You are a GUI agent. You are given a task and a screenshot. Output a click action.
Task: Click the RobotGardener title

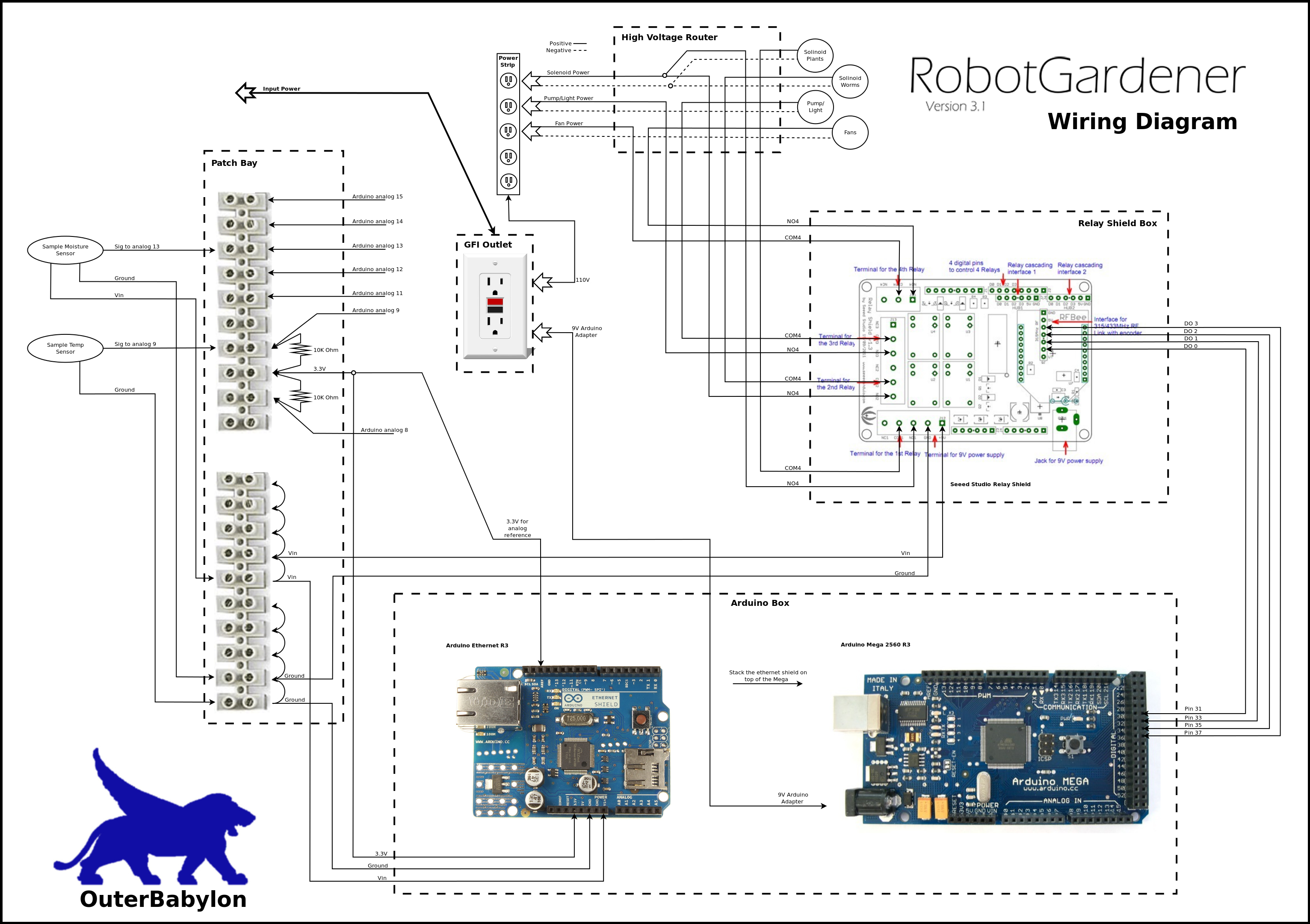click(1077, 75)
